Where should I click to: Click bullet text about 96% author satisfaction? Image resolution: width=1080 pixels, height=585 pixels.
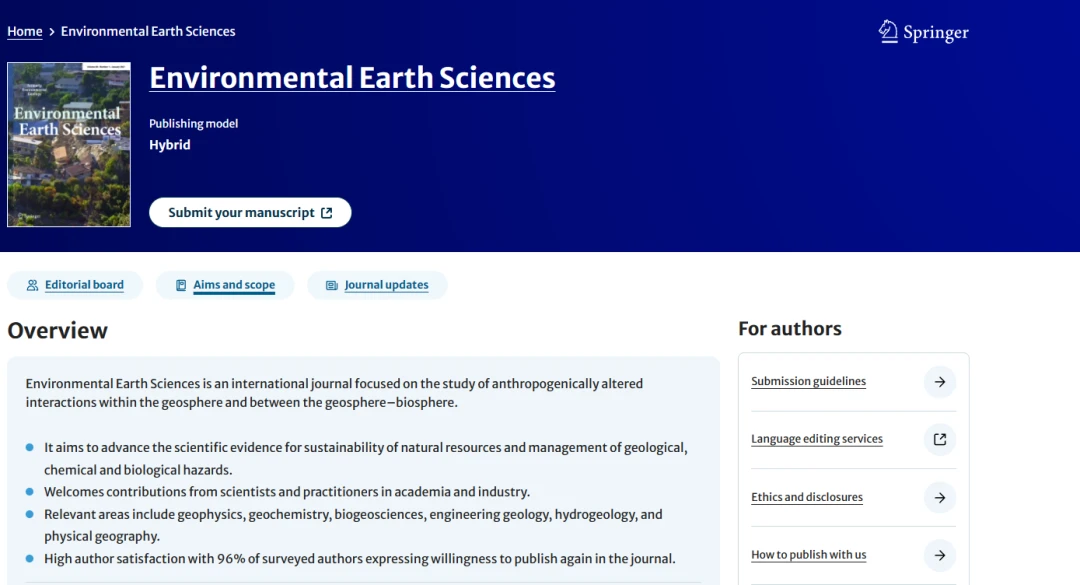[360, 559]
